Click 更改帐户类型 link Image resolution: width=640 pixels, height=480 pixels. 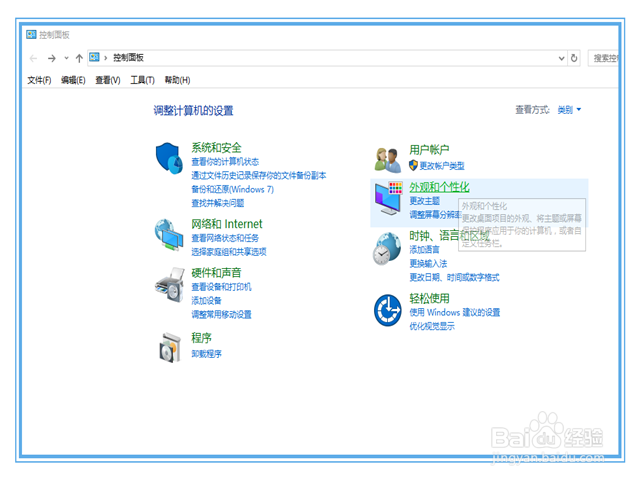click(x=442, y=166)
